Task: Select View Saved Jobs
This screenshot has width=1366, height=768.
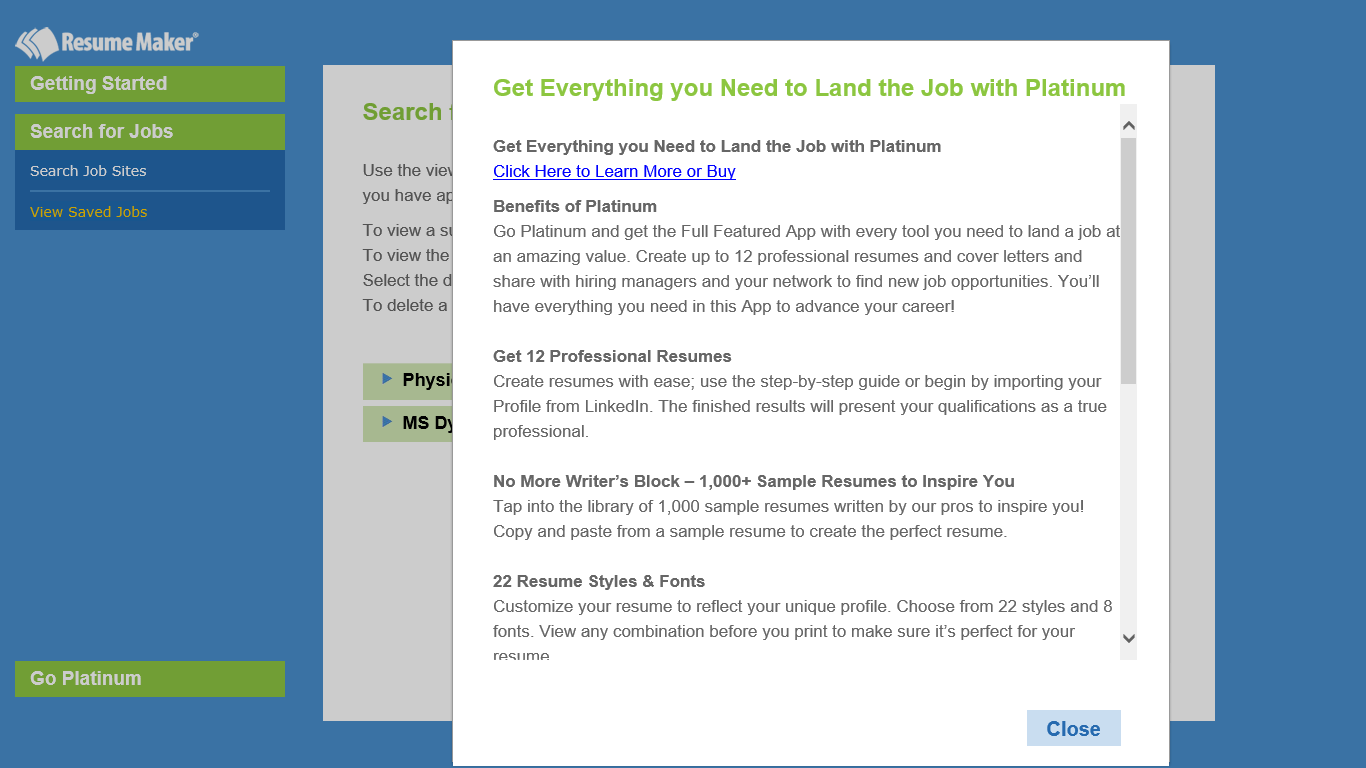Action: point(88,212)
